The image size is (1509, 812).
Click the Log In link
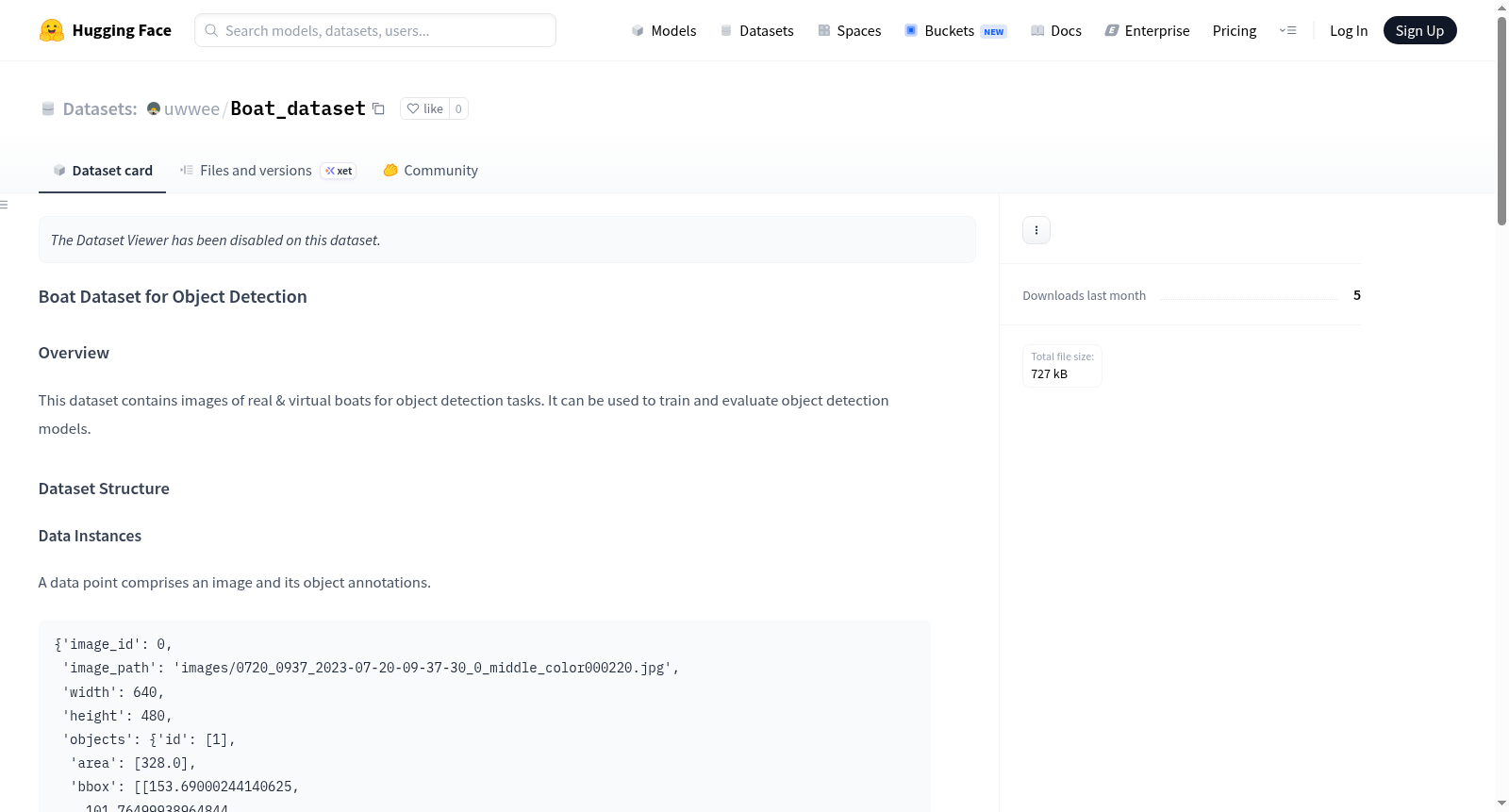click(x=1349, y=30)
